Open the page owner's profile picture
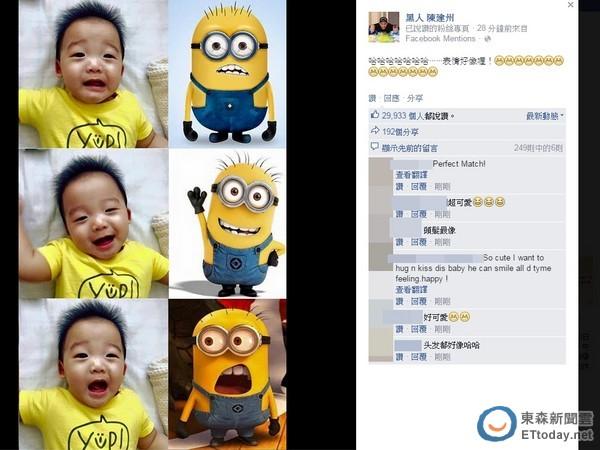Screen dimensions: 600x450 [384, 27]
